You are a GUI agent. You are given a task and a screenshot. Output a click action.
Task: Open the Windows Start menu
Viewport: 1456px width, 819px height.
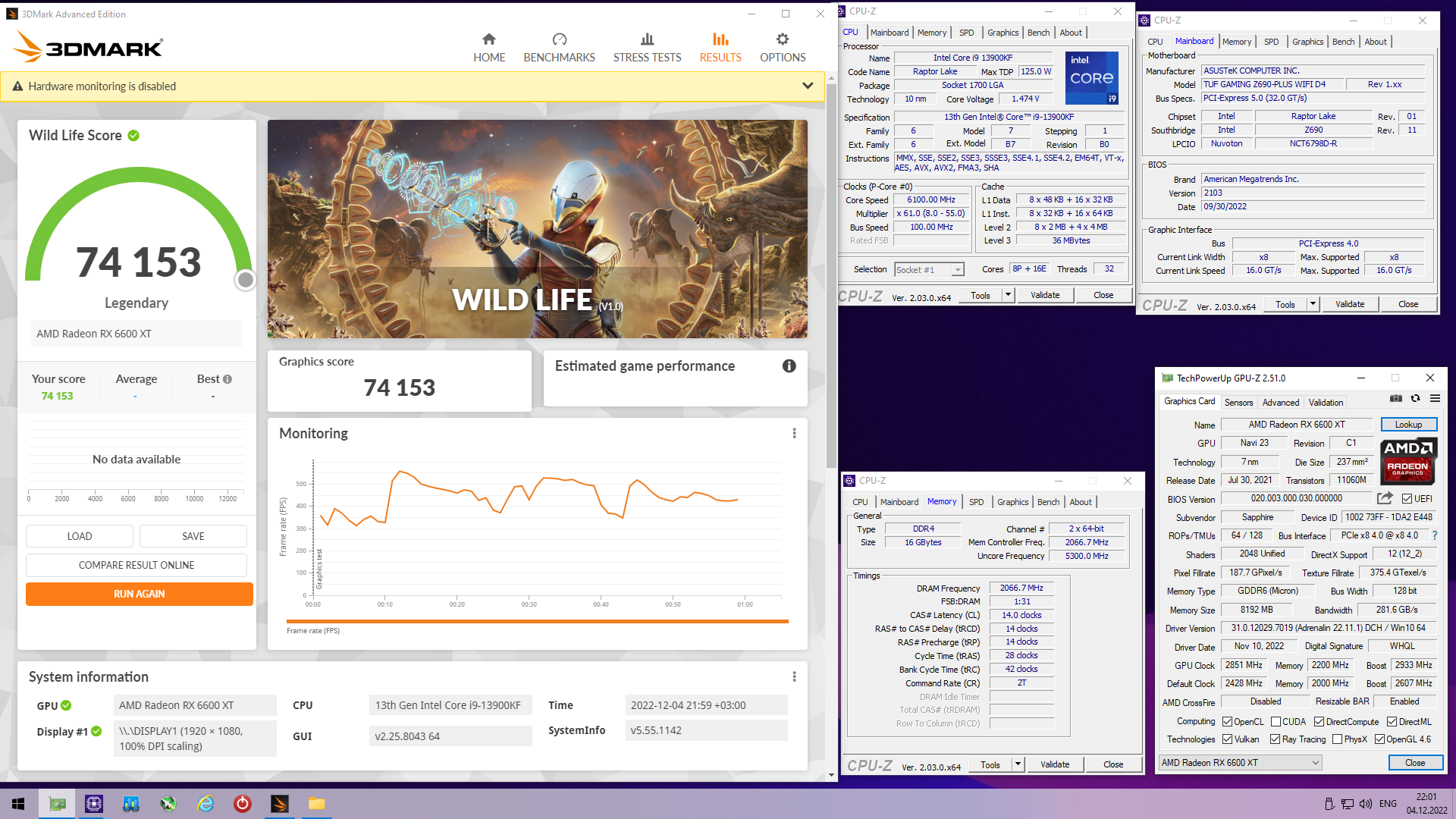[x=18, y=804]
